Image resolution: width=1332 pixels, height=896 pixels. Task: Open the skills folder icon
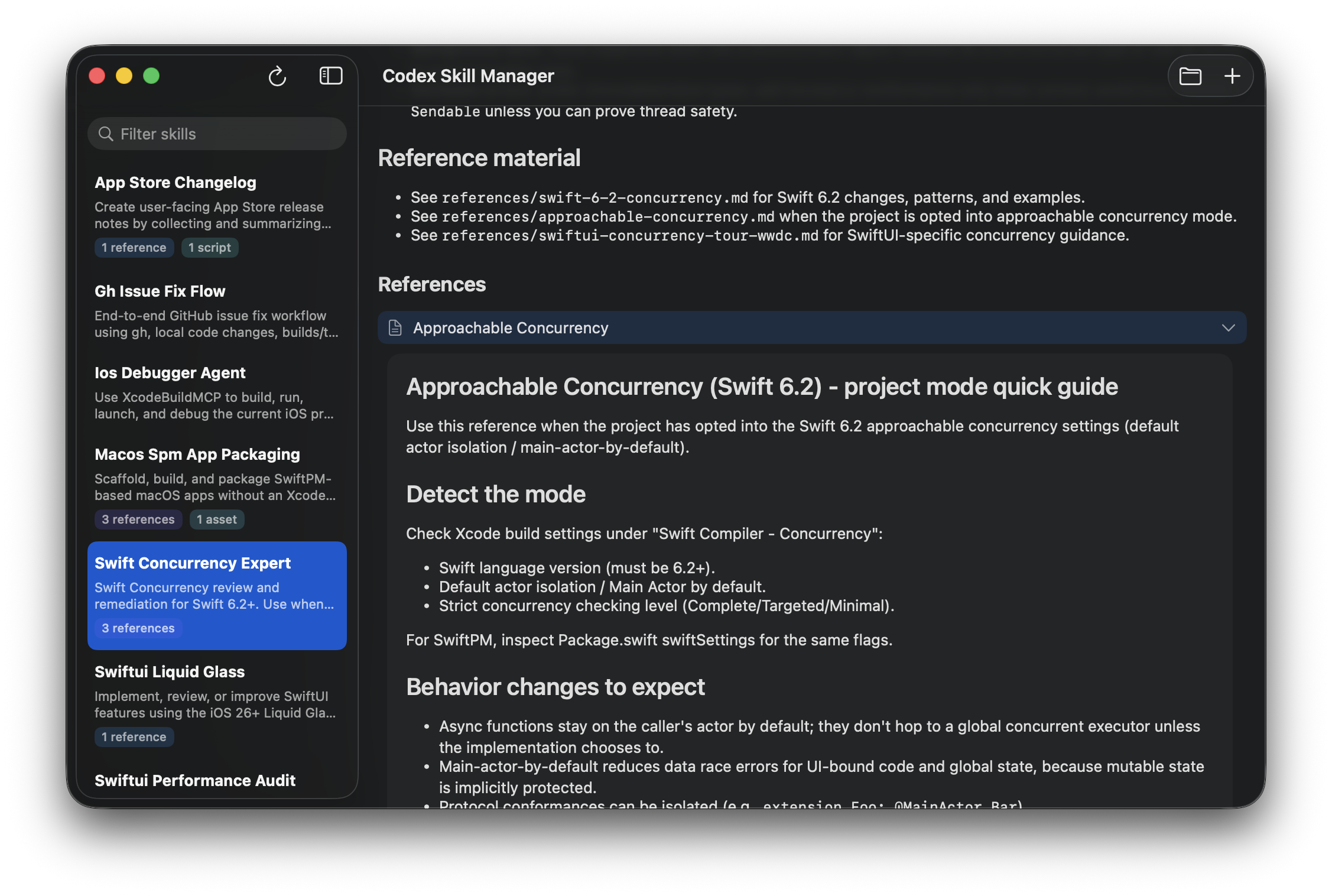[1190, 76]
